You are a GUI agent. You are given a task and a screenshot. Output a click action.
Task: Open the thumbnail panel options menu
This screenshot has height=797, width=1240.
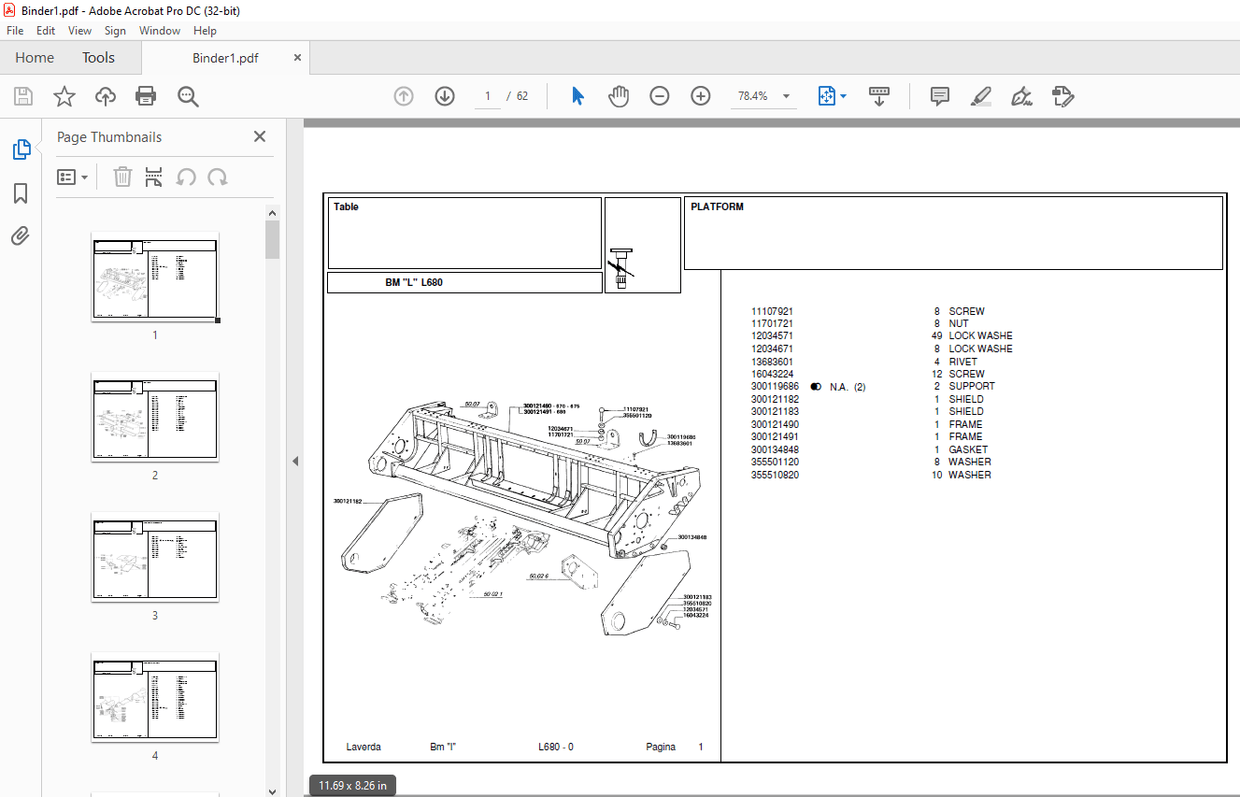[x=72, y=177]
